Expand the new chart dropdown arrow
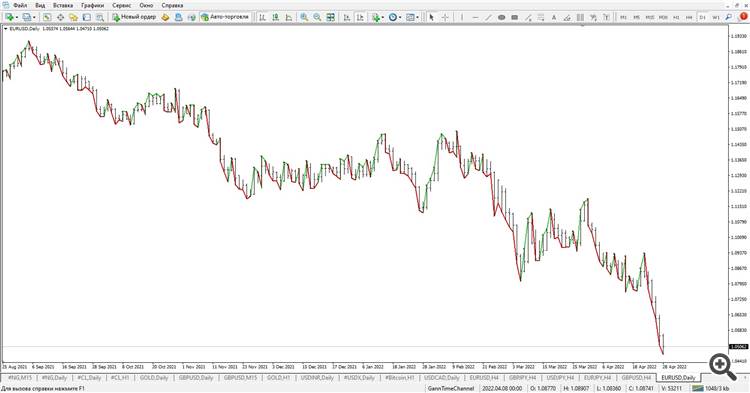The width and height of the screenshot is (750, 393). [x=17, y=18]
